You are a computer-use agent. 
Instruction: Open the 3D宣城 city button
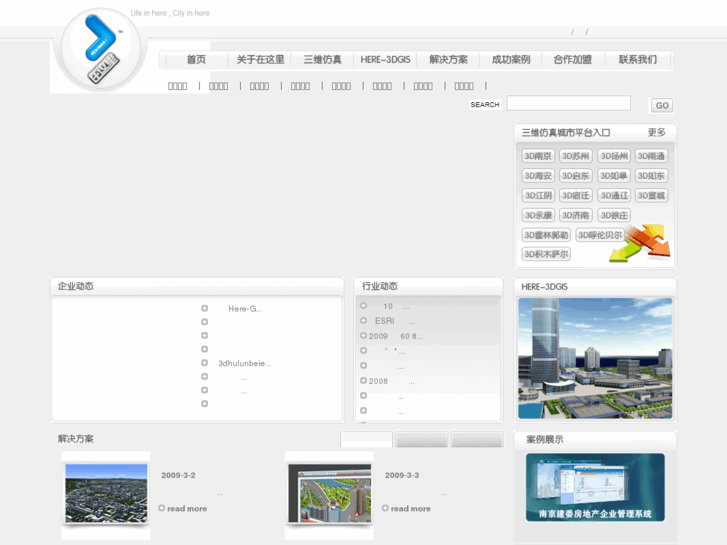pos(651,196)
